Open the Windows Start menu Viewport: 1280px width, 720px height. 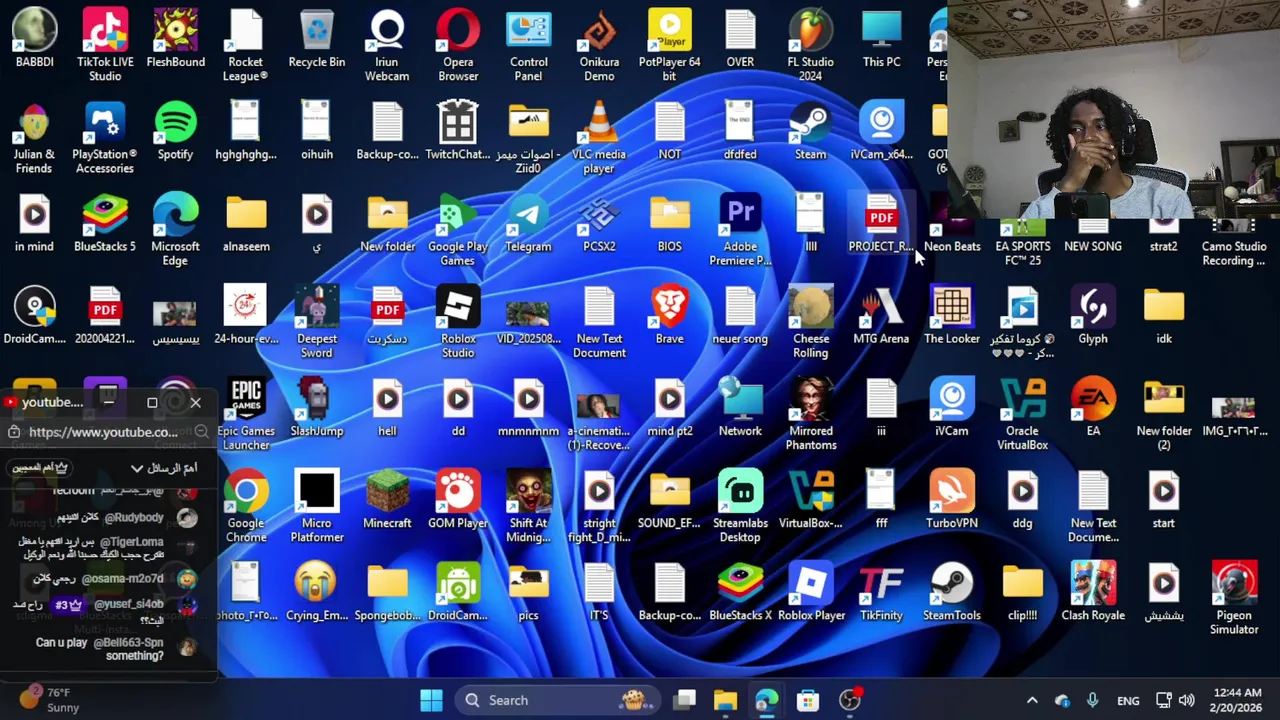coord(431,701)
